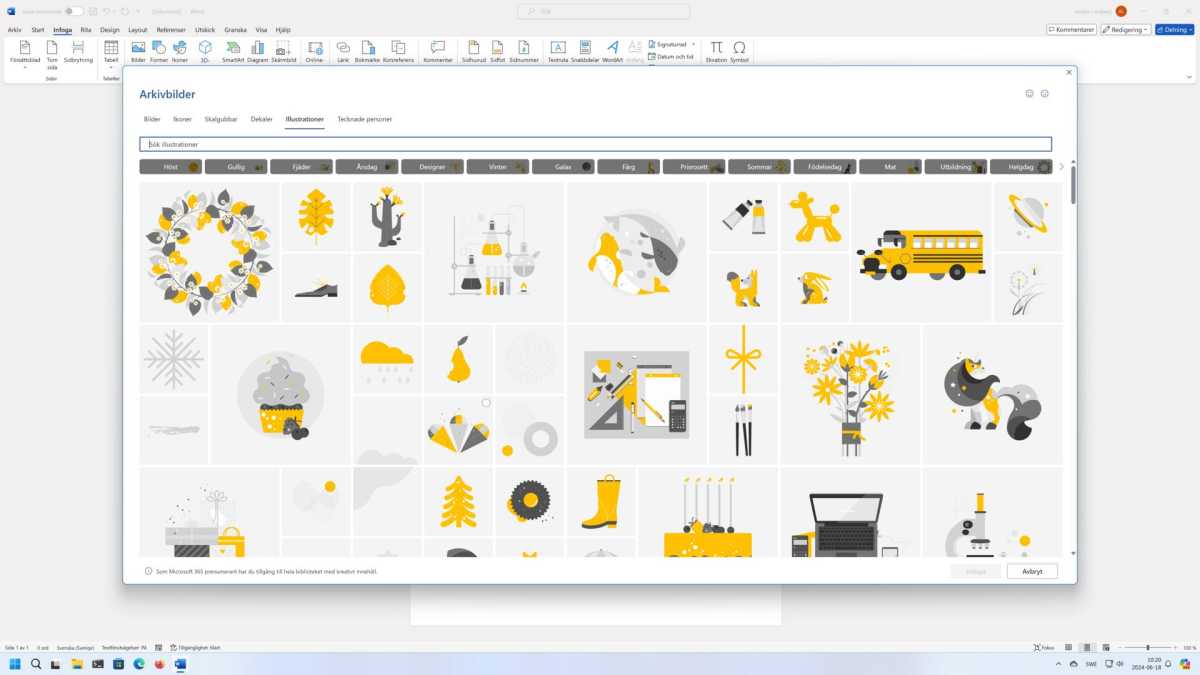Switch to the Ikoner tab

pyautogui.click(x=182, y=119)
